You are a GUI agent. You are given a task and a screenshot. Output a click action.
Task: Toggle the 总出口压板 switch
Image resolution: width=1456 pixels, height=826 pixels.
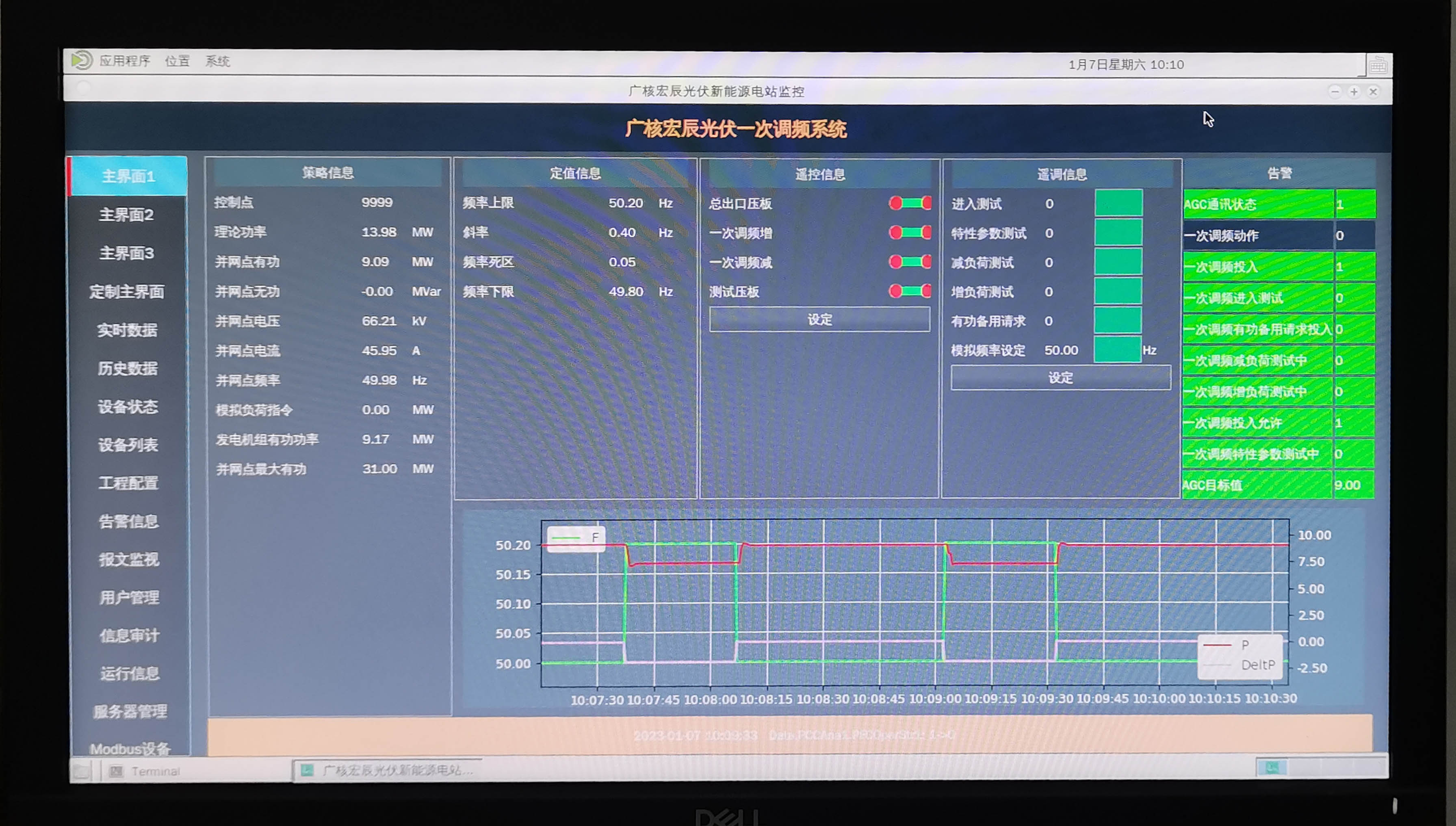tap(910, 204)
